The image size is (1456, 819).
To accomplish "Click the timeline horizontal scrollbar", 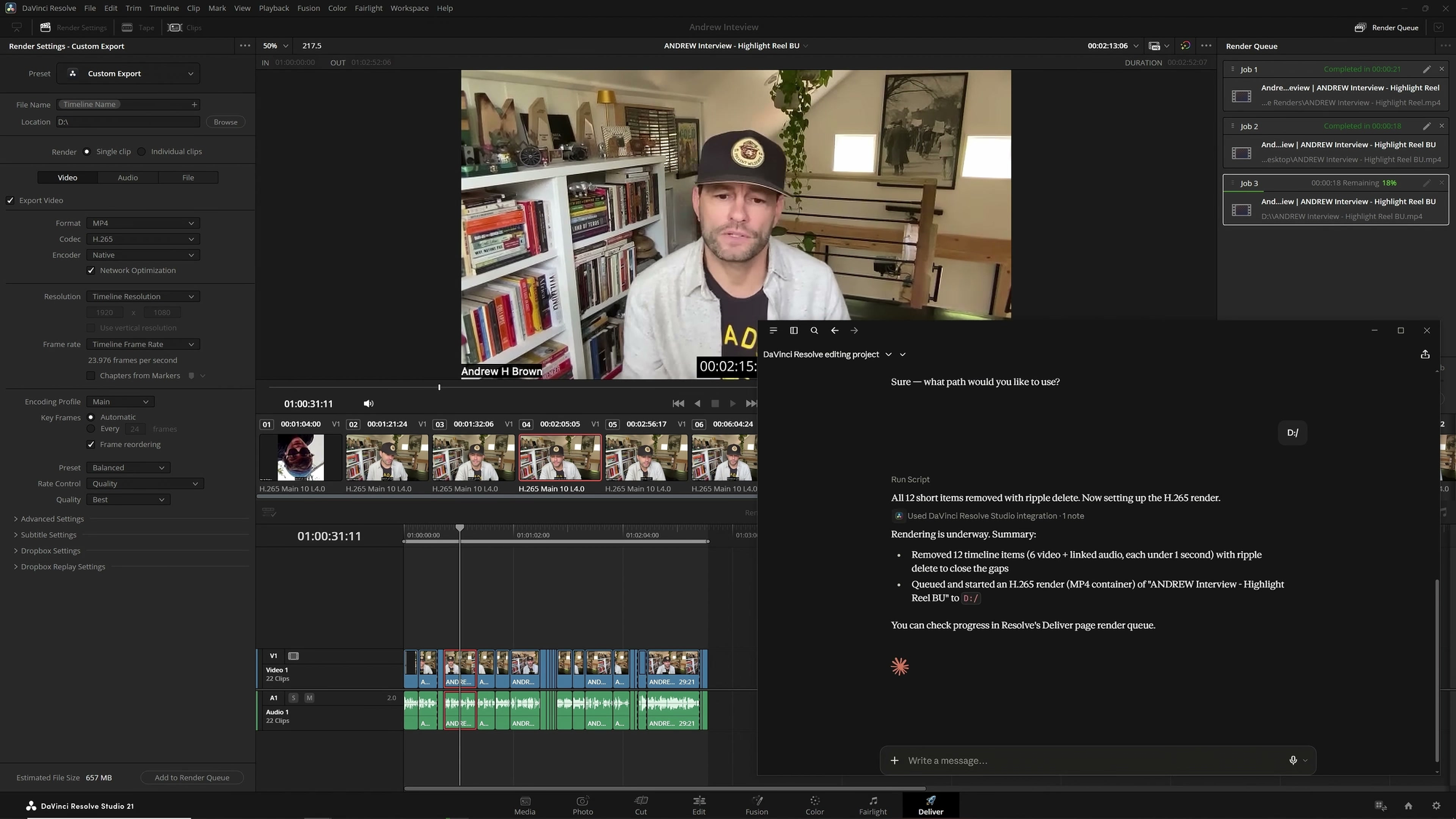I will 665,788.
